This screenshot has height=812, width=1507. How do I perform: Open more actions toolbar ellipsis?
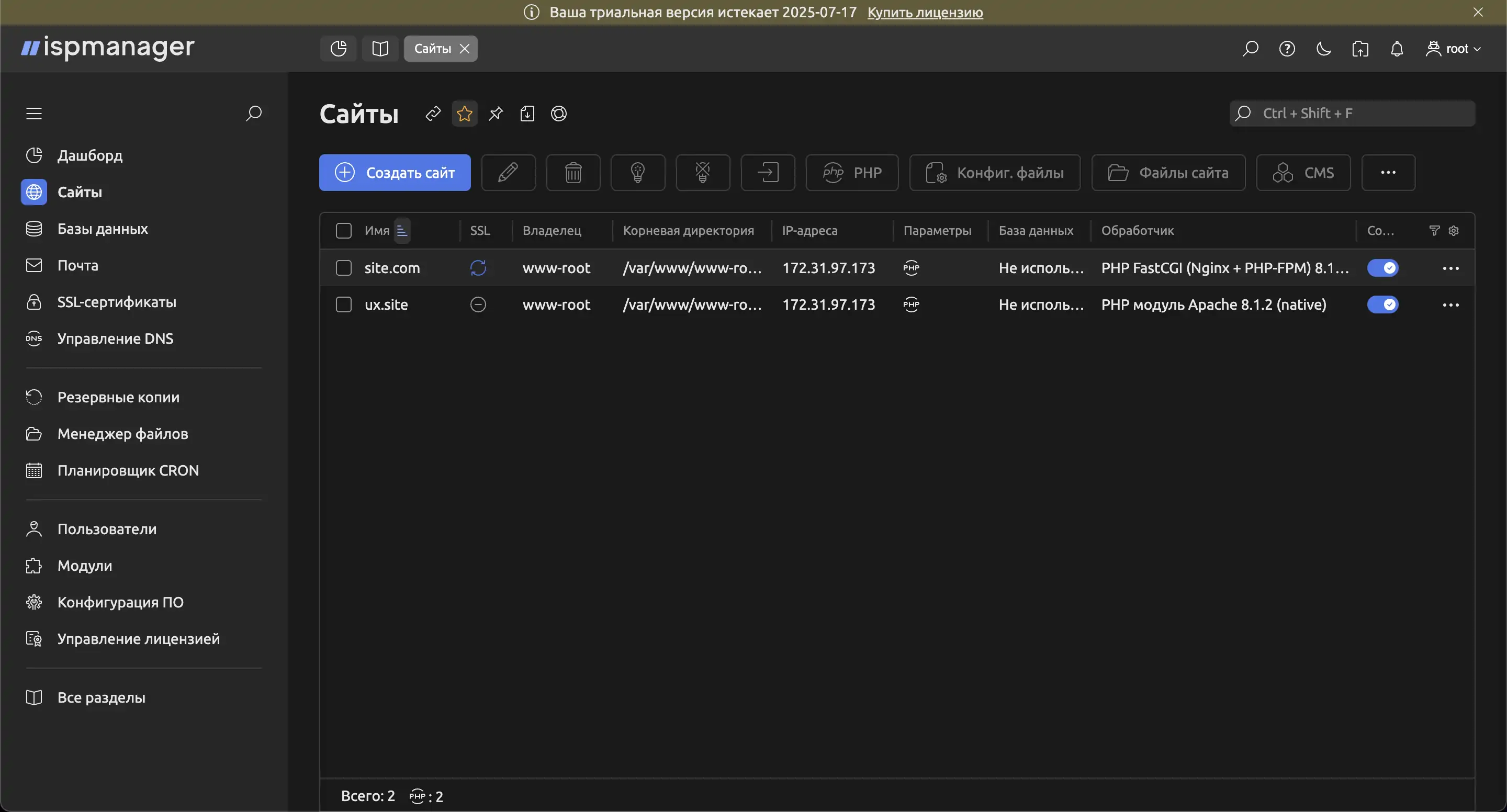1388,173
